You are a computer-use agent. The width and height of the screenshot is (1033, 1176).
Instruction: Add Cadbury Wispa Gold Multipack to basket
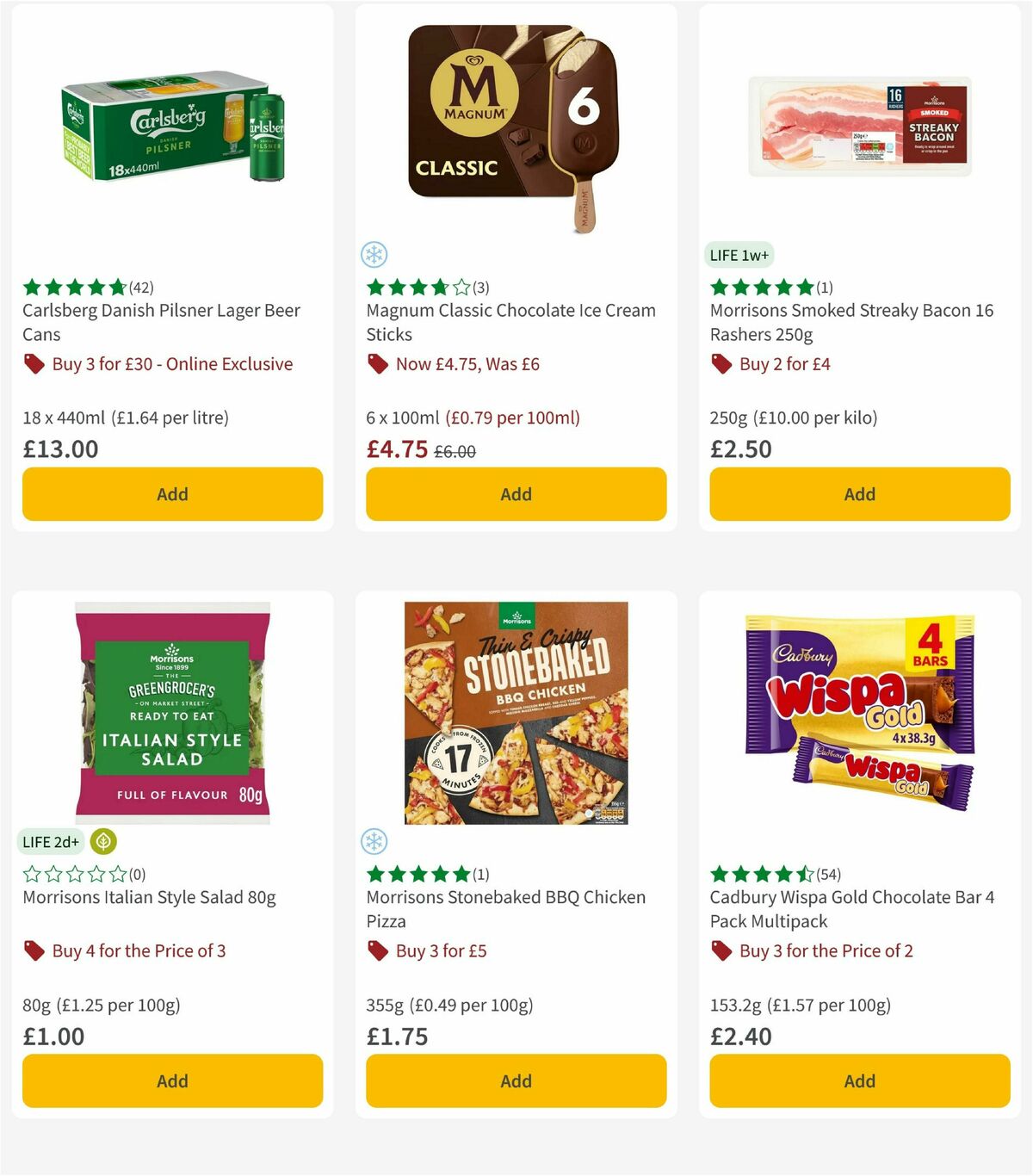point(859,1080)
